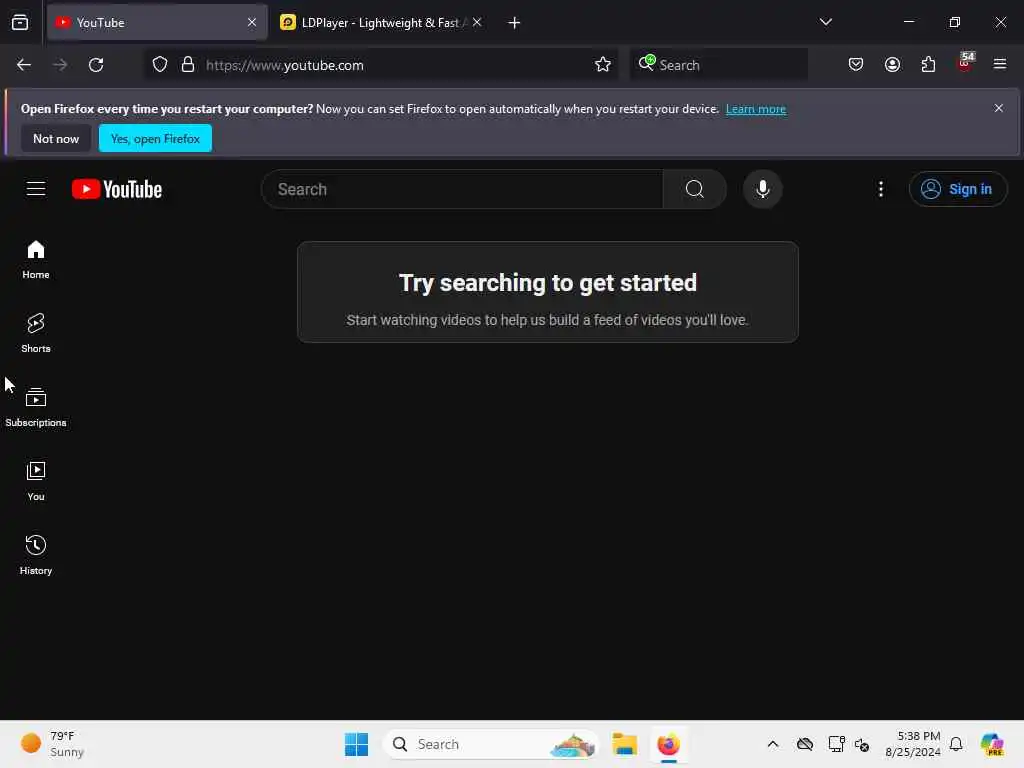Open the weather widget 79°F Sunny
Image resolution: width=1024 pixels, height=768 pixels.
coord(52,744)
